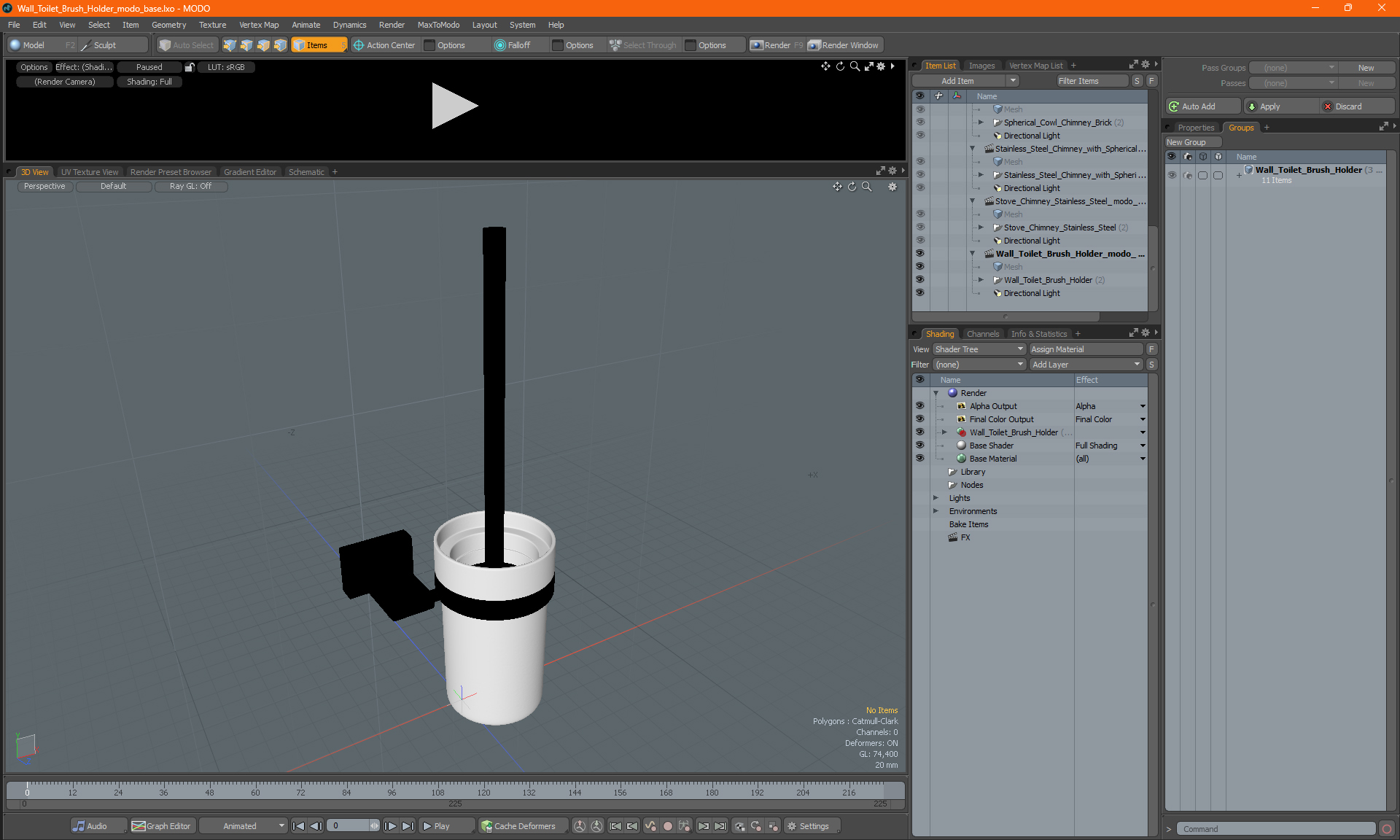1400x840 pixels.
Task: Select Edges selection mode icon
Action: pos(246,45)
